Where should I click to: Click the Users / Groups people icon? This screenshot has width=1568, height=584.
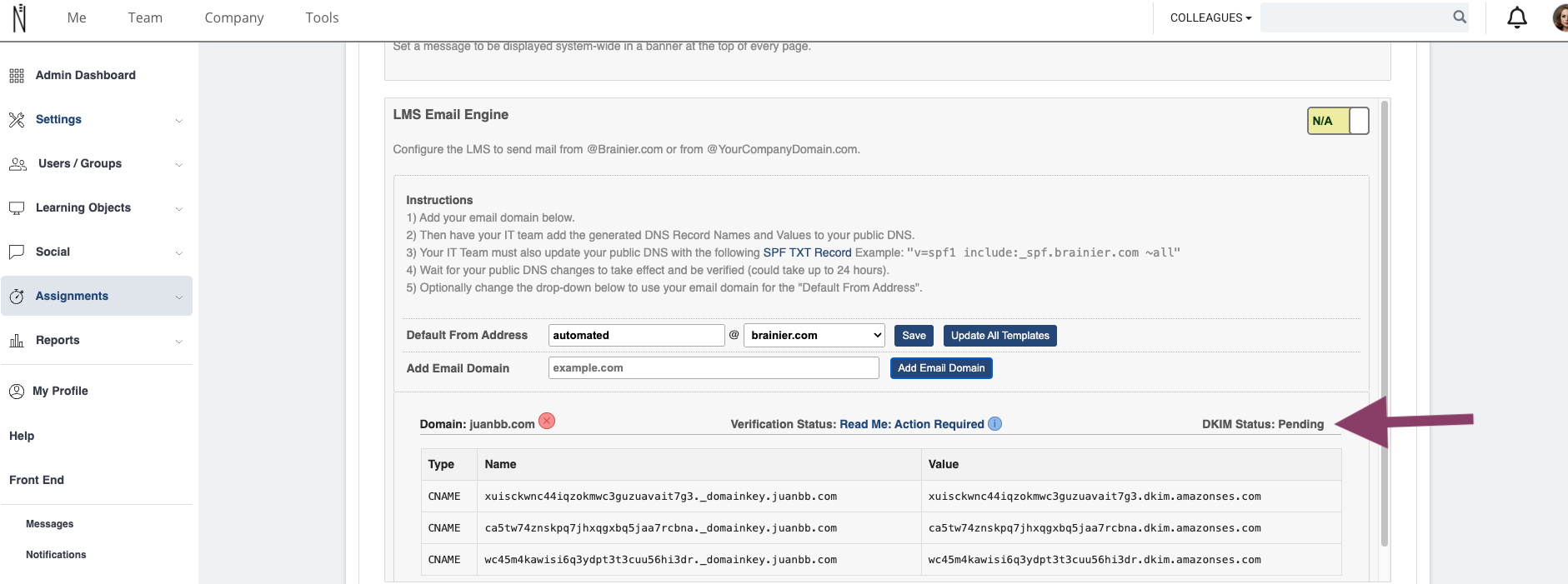[x=18, y=164]
